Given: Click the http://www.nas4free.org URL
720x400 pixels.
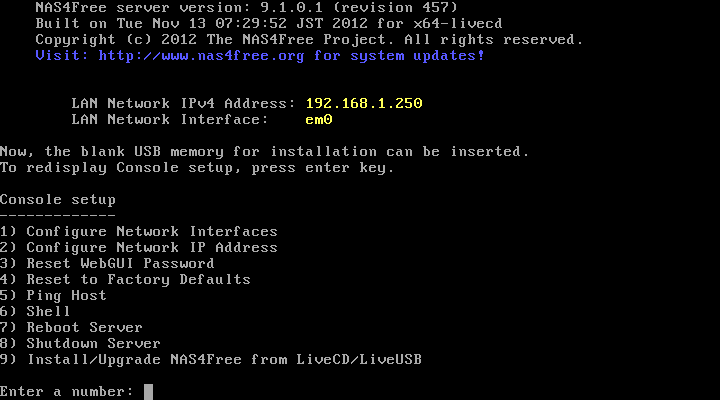Looking at the screenshot, I should (x=201, y=56).
